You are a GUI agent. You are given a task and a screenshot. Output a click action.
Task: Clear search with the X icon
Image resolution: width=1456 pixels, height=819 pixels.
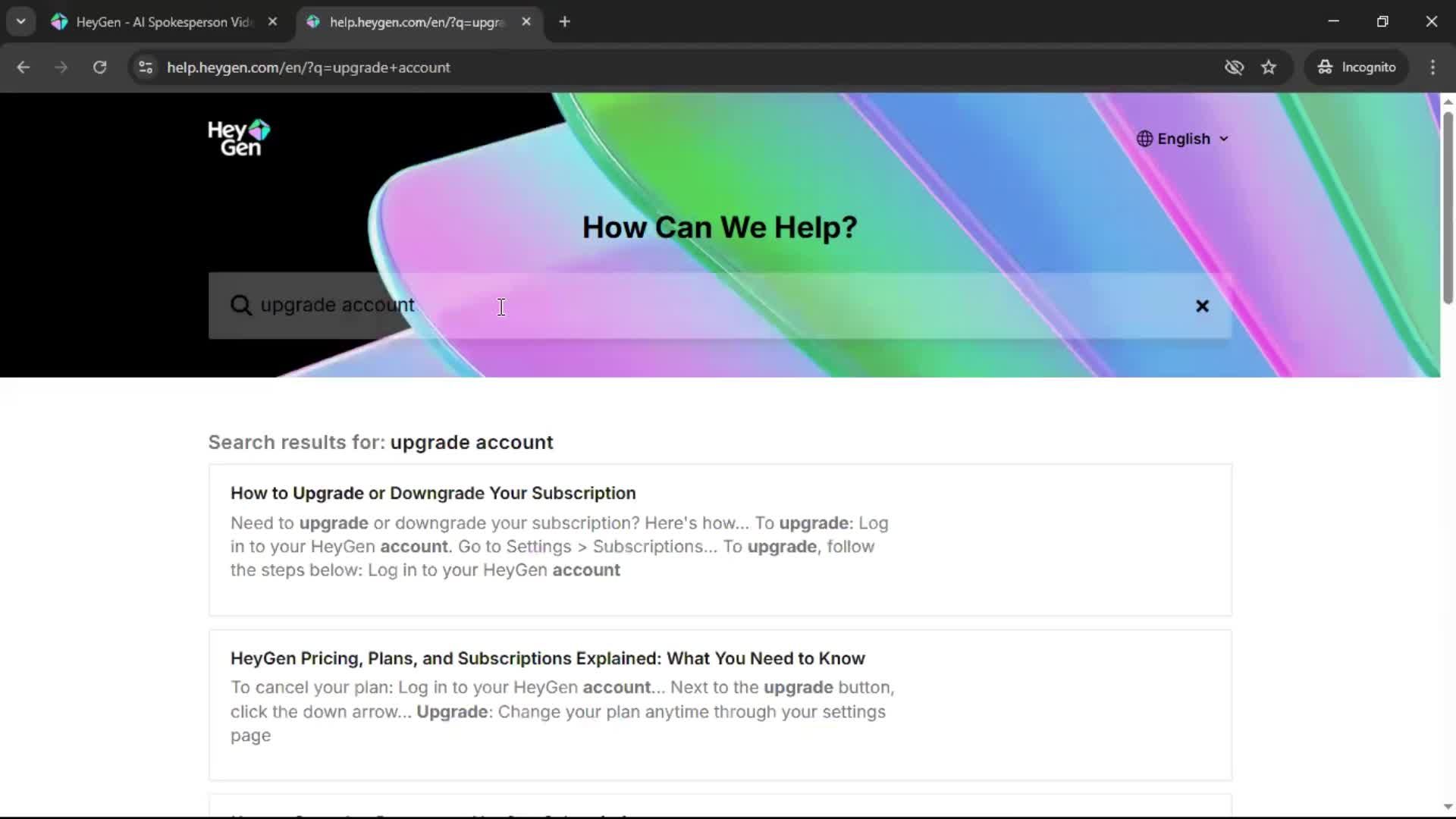(x=1202, y=306)
